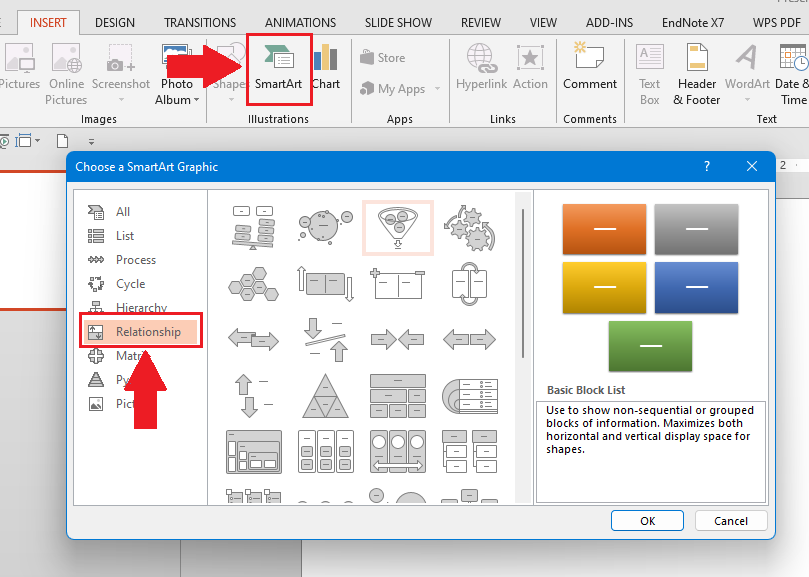Insert Date & Time

point(792,70)
